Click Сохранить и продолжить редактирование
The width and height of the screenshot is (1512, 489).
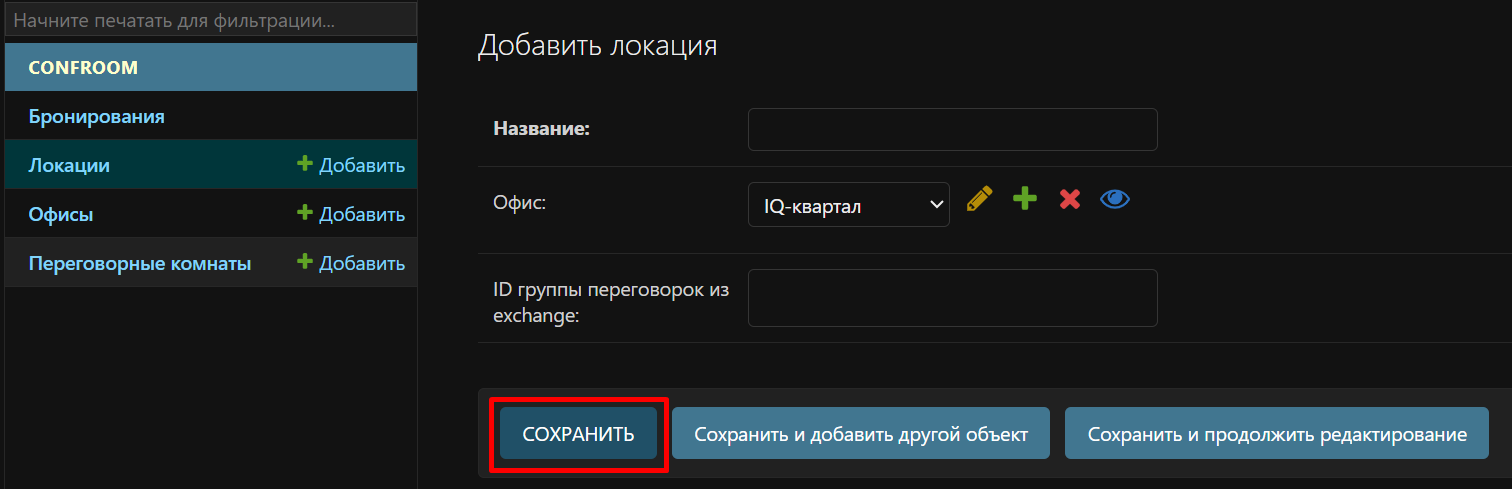click(x=1276, y=434)
